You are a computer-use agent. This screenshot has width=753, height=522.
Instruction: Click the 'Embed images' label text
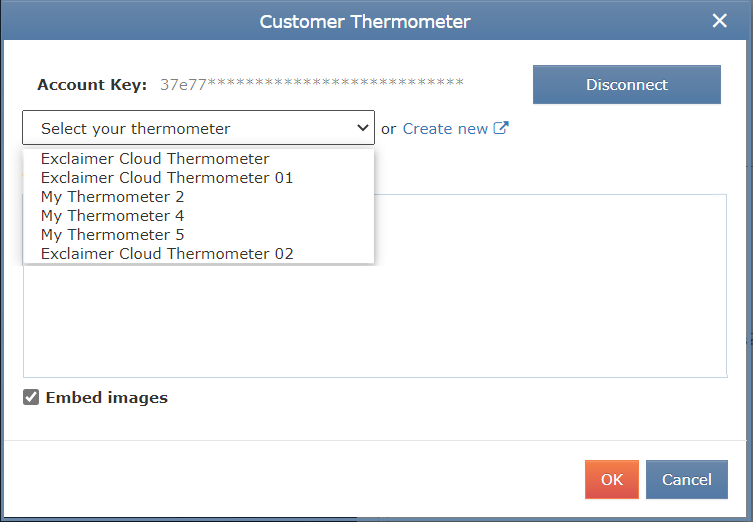click(107, 398)
